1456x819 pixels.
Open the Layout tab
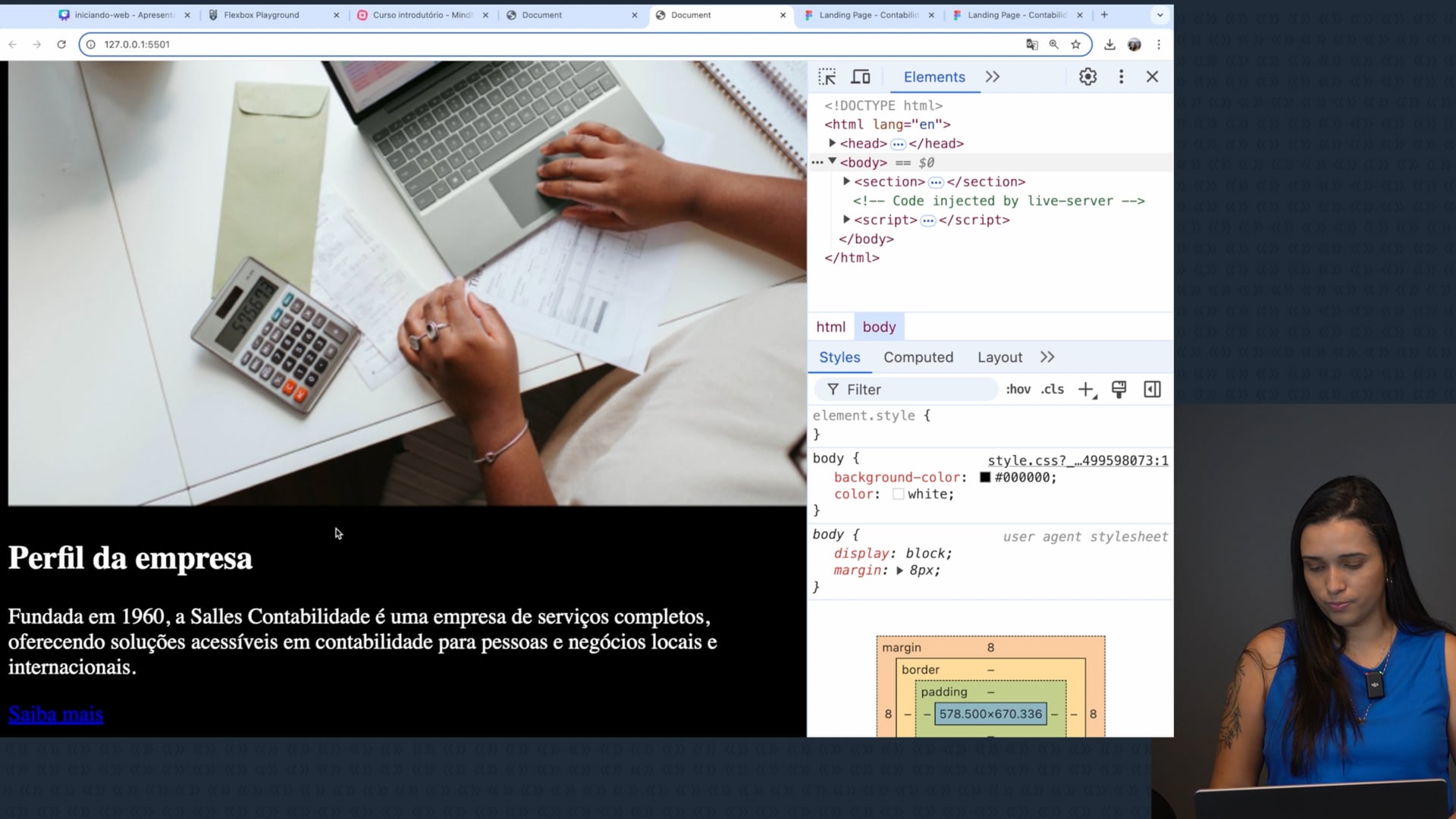999,357
